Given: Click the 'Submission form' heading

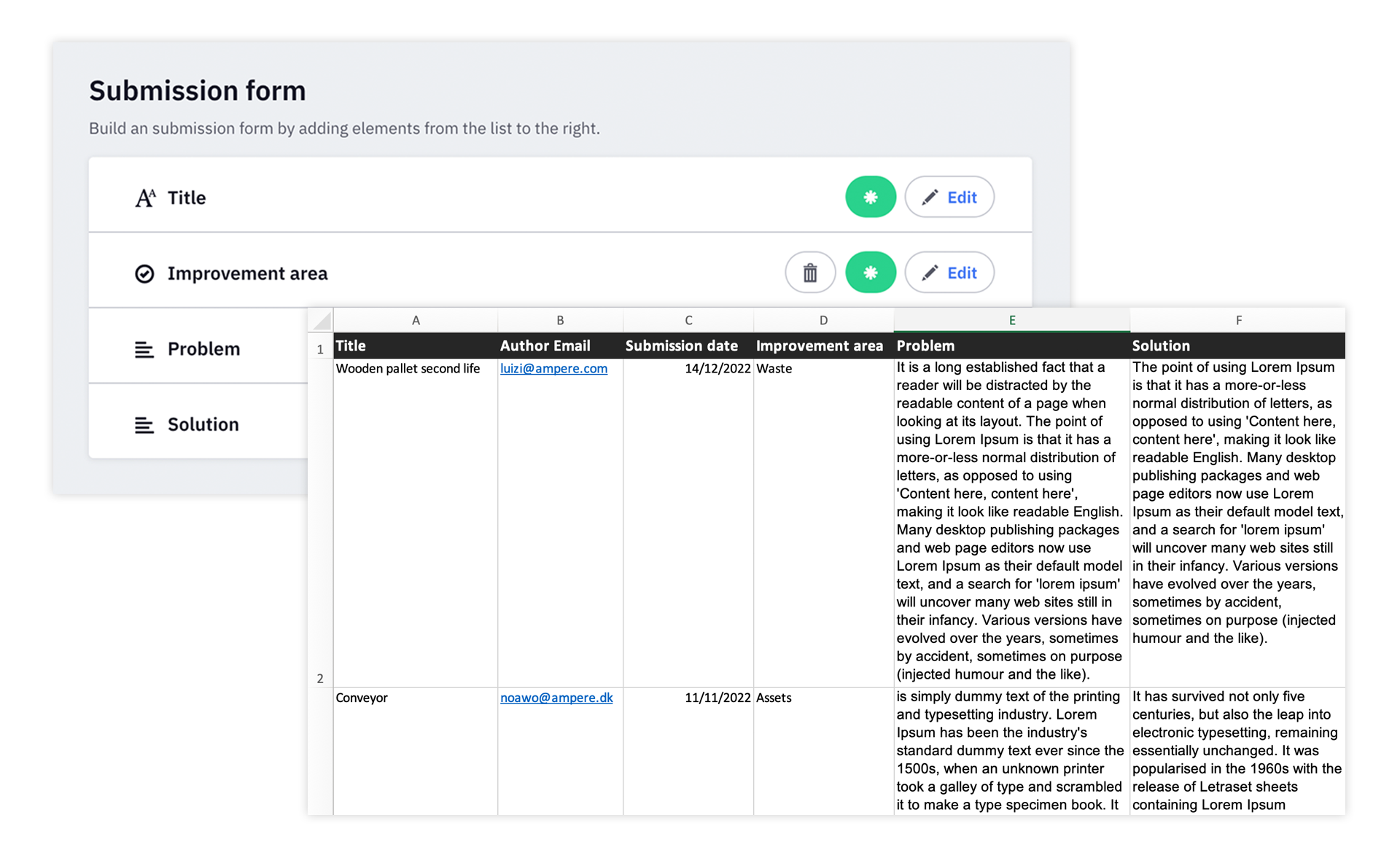Looking at the screenshot, I should click(x=198, y=91).
